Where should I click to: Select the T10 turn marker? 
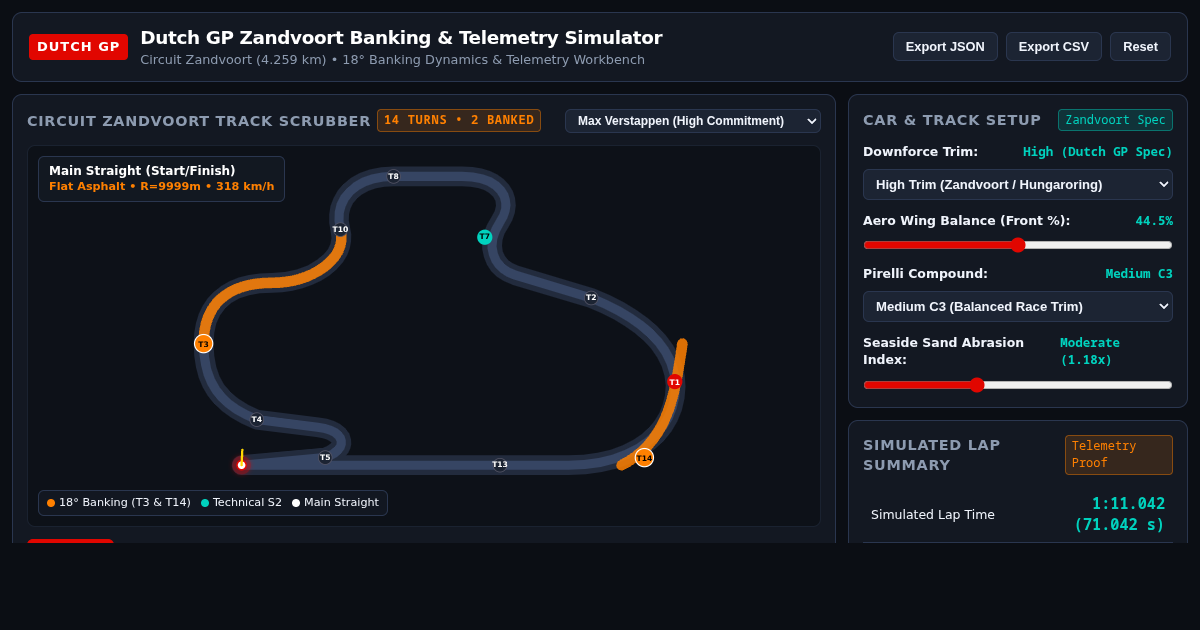pyautogui.click(x=340, y=229)
